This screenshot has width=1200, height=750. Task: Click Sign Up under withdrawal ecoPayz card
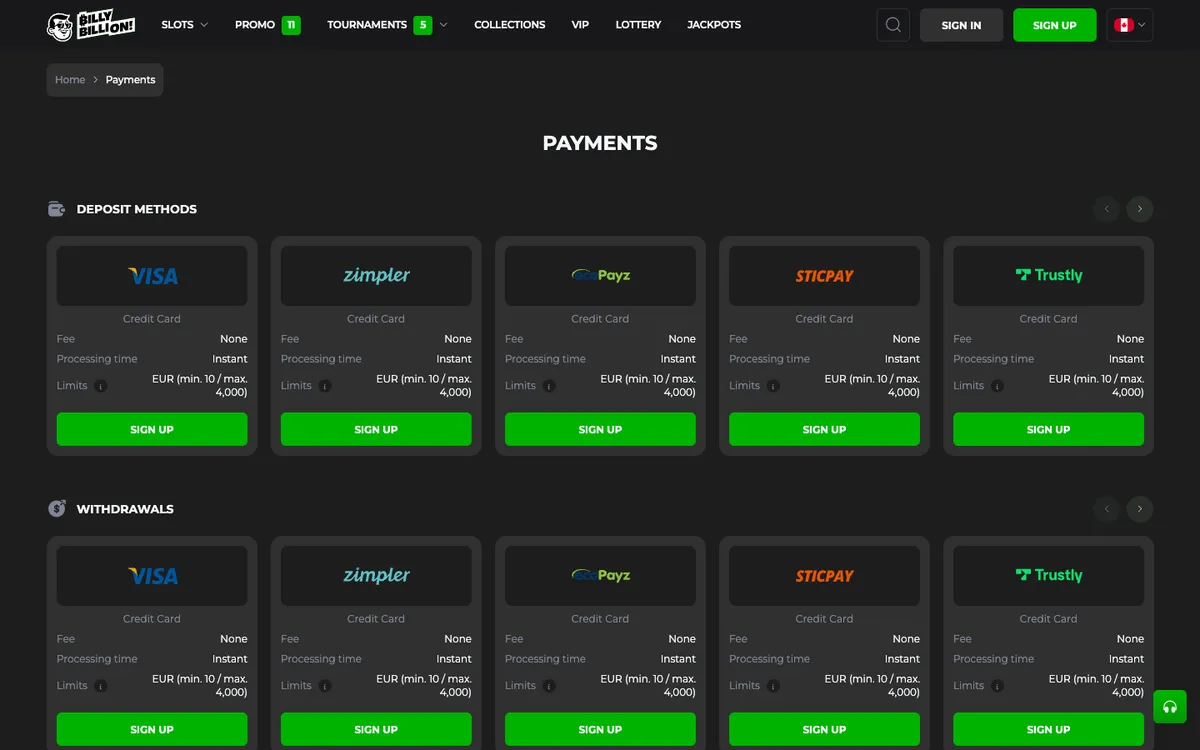tap(600, 729)
